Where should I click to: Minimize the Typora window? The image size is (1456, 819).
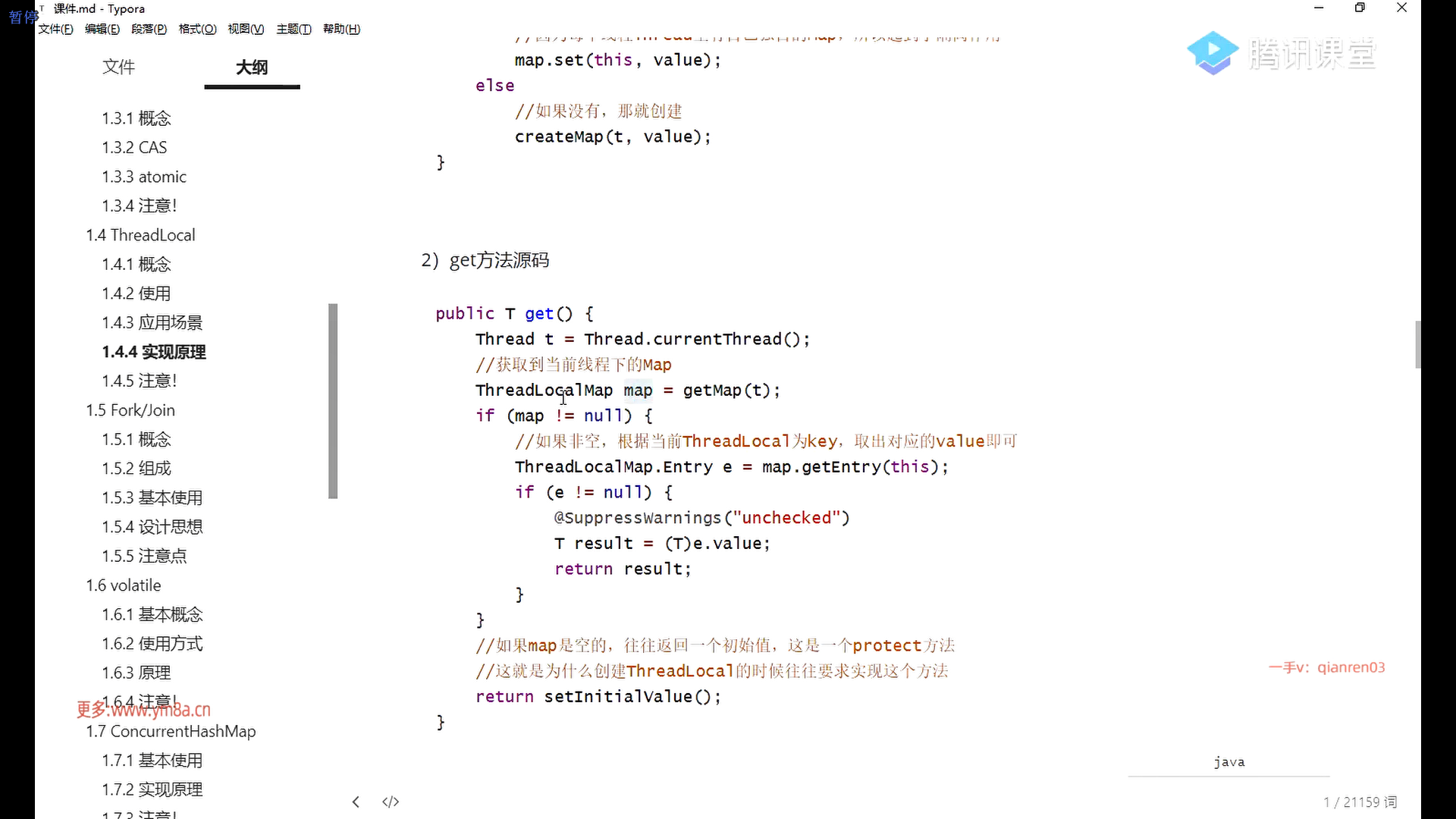tap(1319, 8)
